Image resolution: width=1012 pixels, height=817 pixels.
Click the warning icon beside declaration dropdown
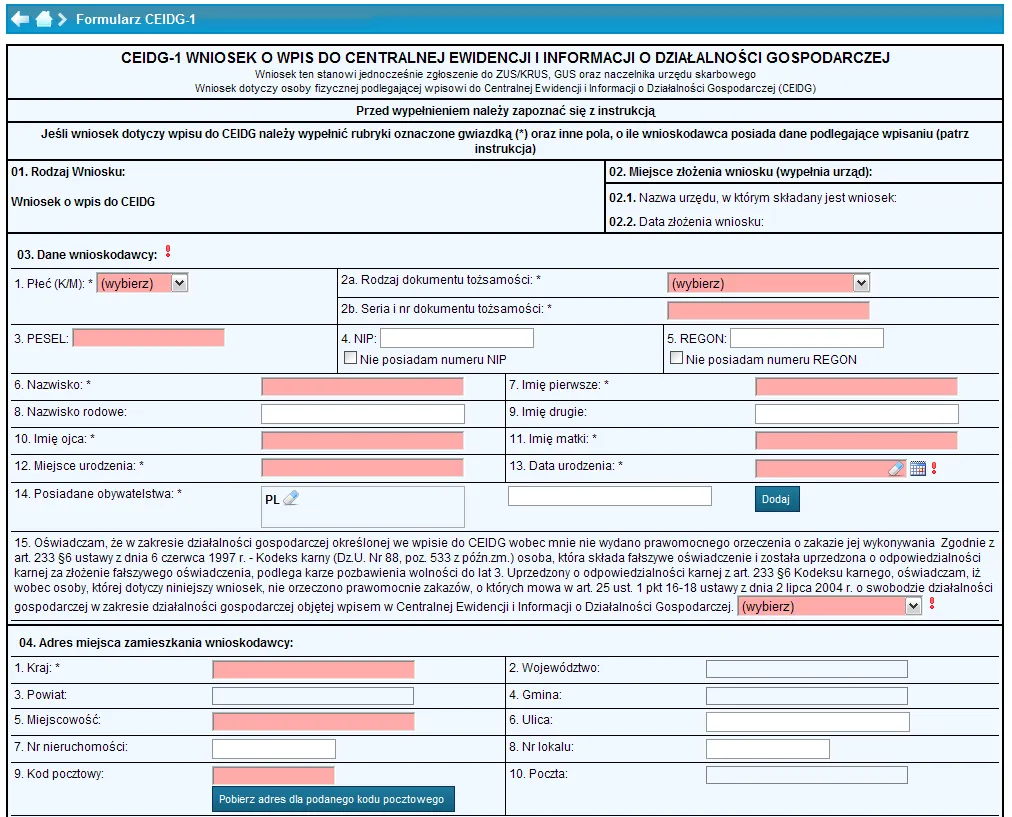[932, 604]
